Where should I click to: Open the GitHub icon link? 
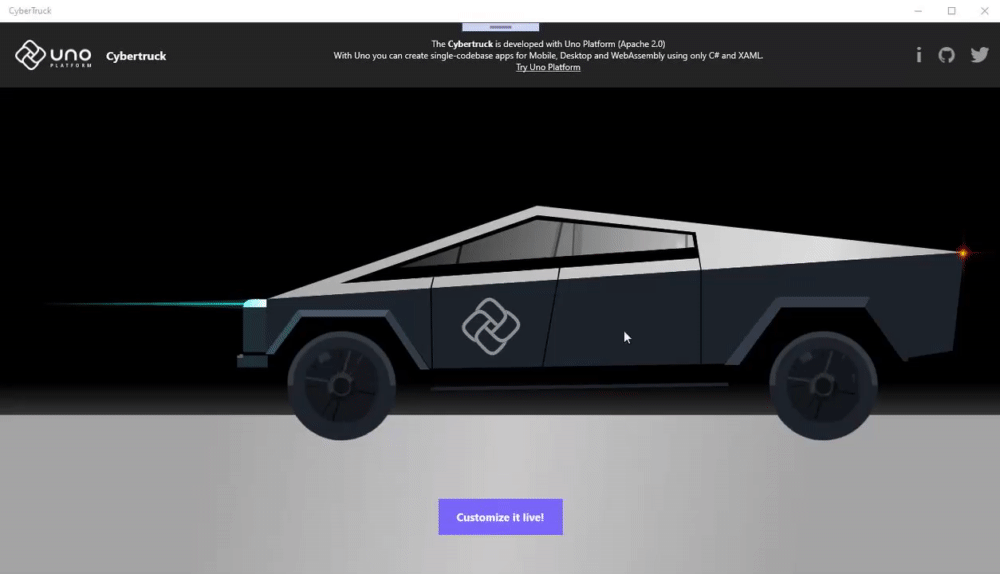(946, 55)
